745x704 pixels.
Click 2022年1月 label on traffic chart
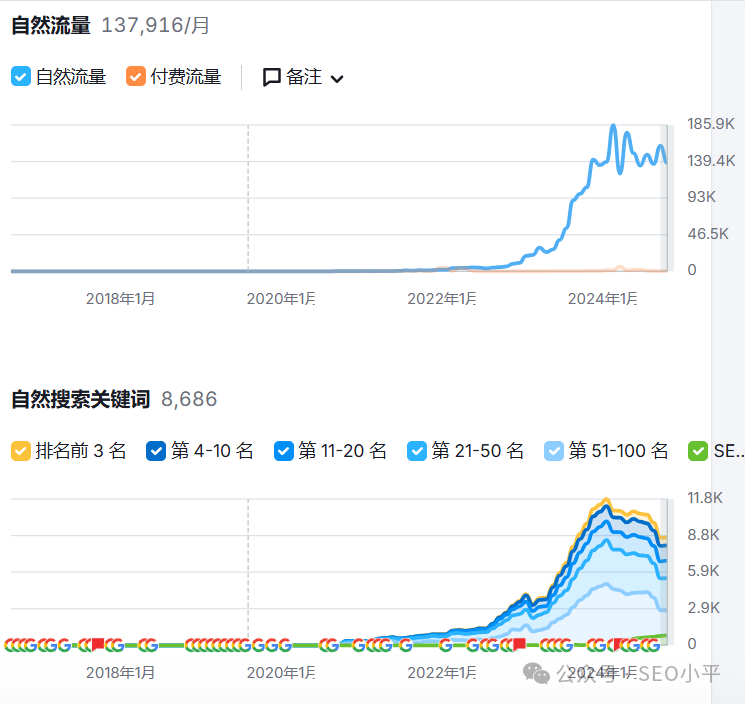pos(442,299)
